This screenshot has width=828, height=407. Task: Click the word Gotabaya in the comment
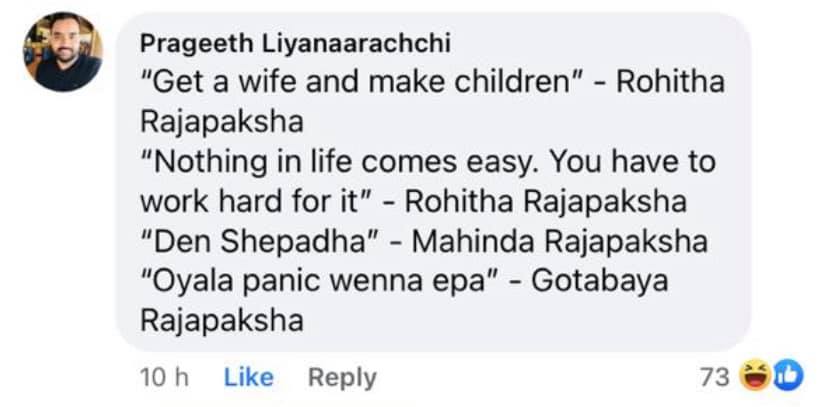pyautogui.click(x=600, y=281)
